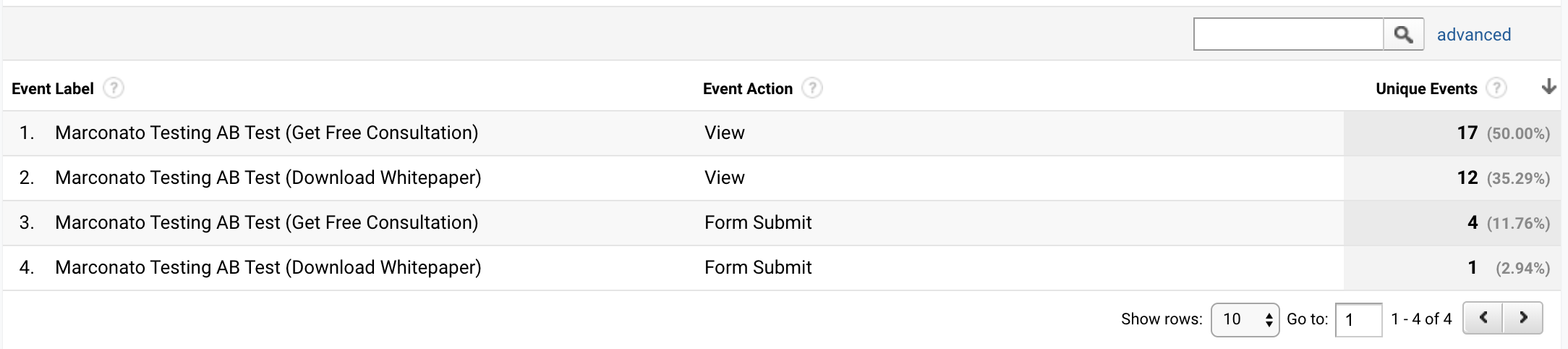The width and height of the screenshot is (1568, 349).
Task: Click Form Submit action in row 3
Action: 758,223
